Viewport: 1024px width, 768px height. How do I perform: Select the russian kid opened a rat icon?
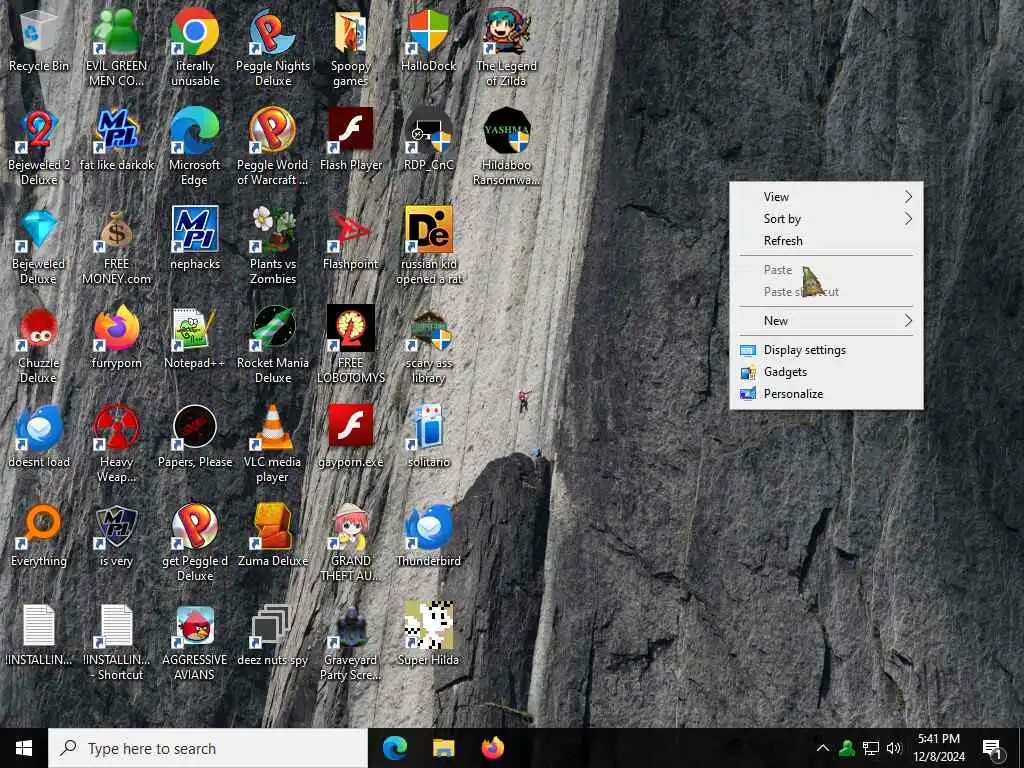(428, 246)
